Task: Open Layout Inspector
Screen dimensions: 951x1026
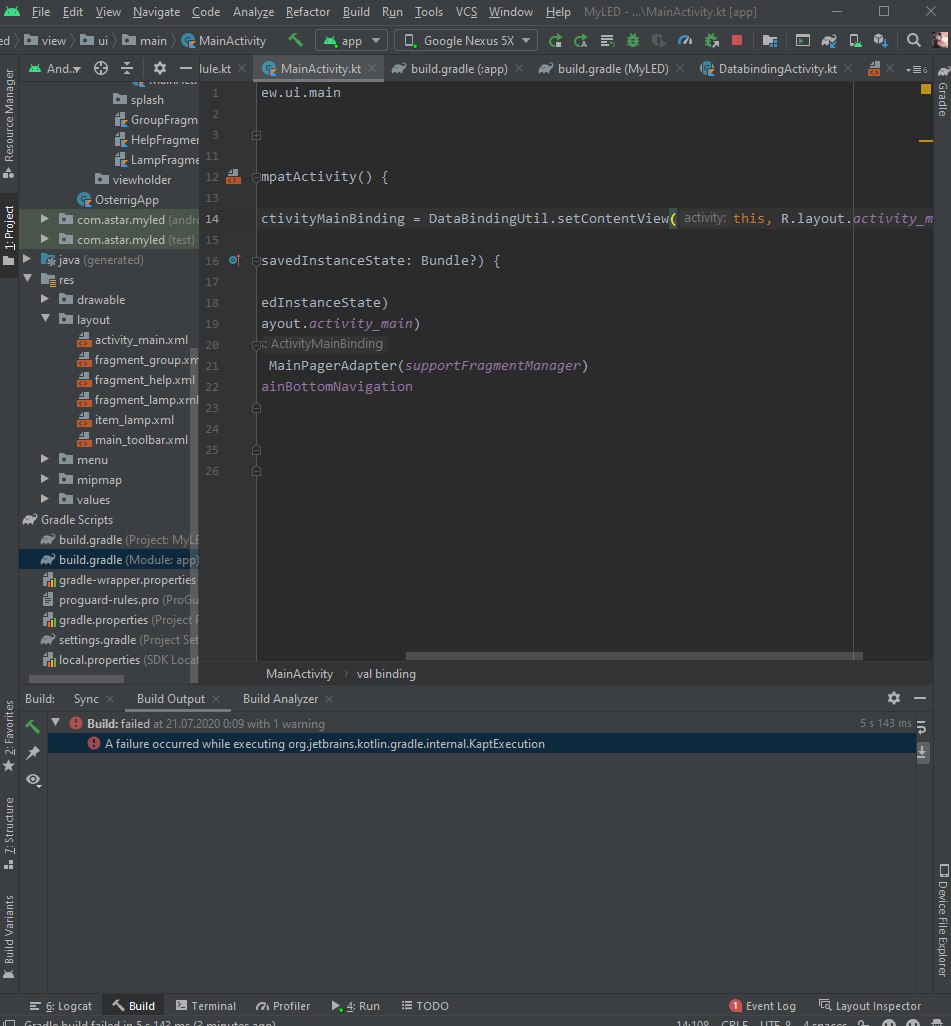Action: click(870, 1006)
